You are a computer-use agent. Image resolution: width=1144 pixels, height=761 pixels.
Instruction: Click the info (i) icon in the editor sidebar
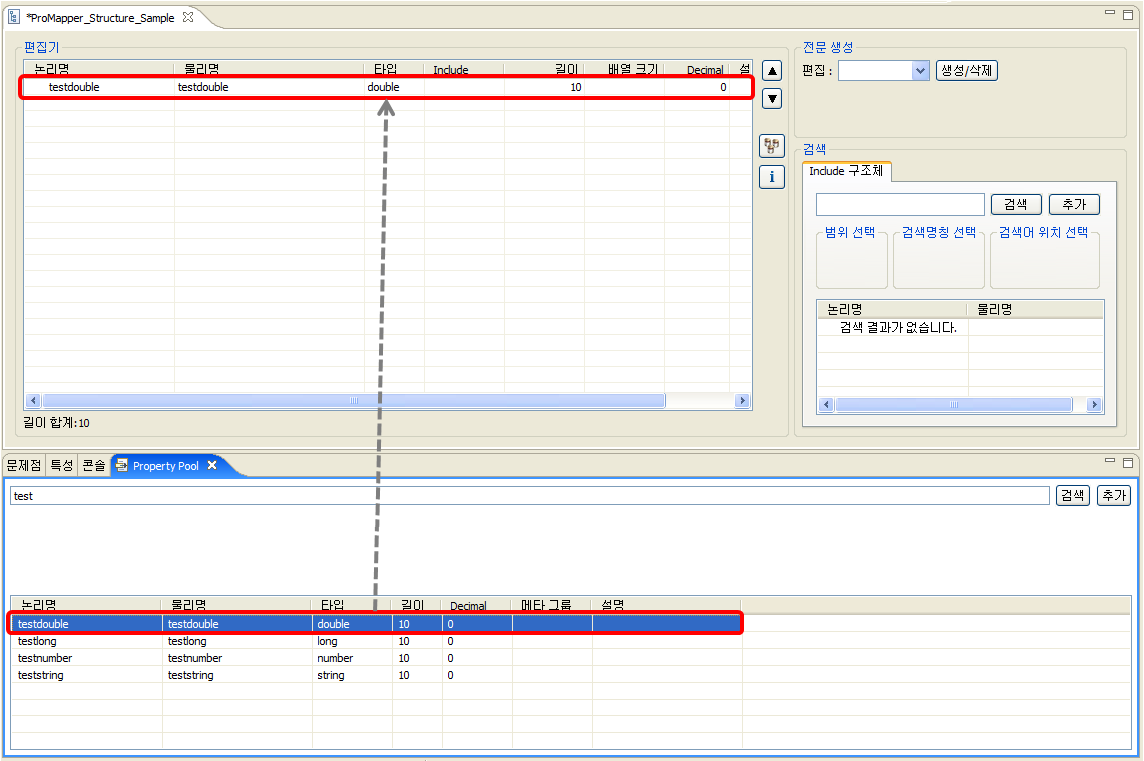pos(771,177)
